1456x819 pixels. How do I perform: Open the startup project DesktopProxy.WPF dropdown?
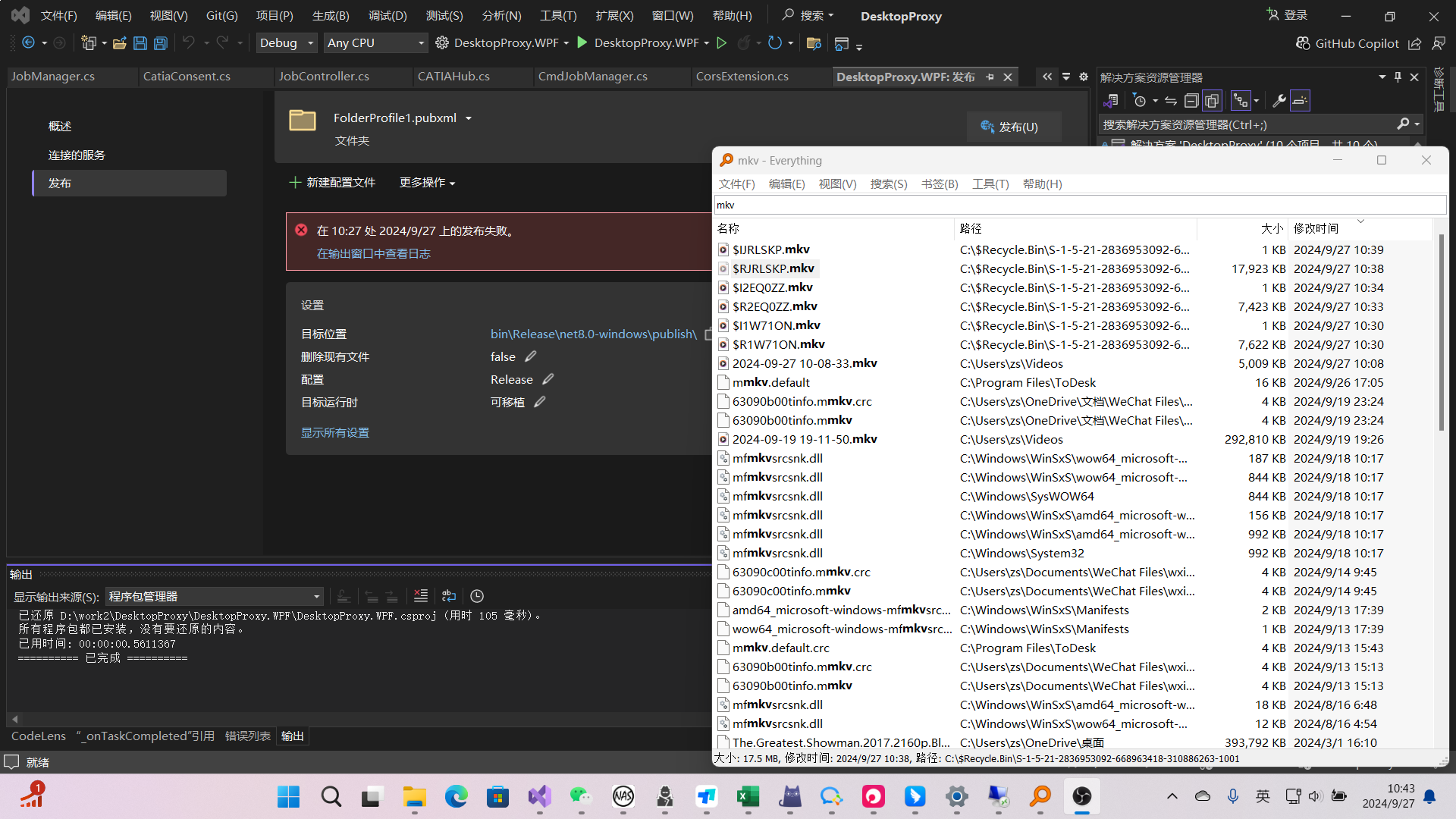pos(566,43)
